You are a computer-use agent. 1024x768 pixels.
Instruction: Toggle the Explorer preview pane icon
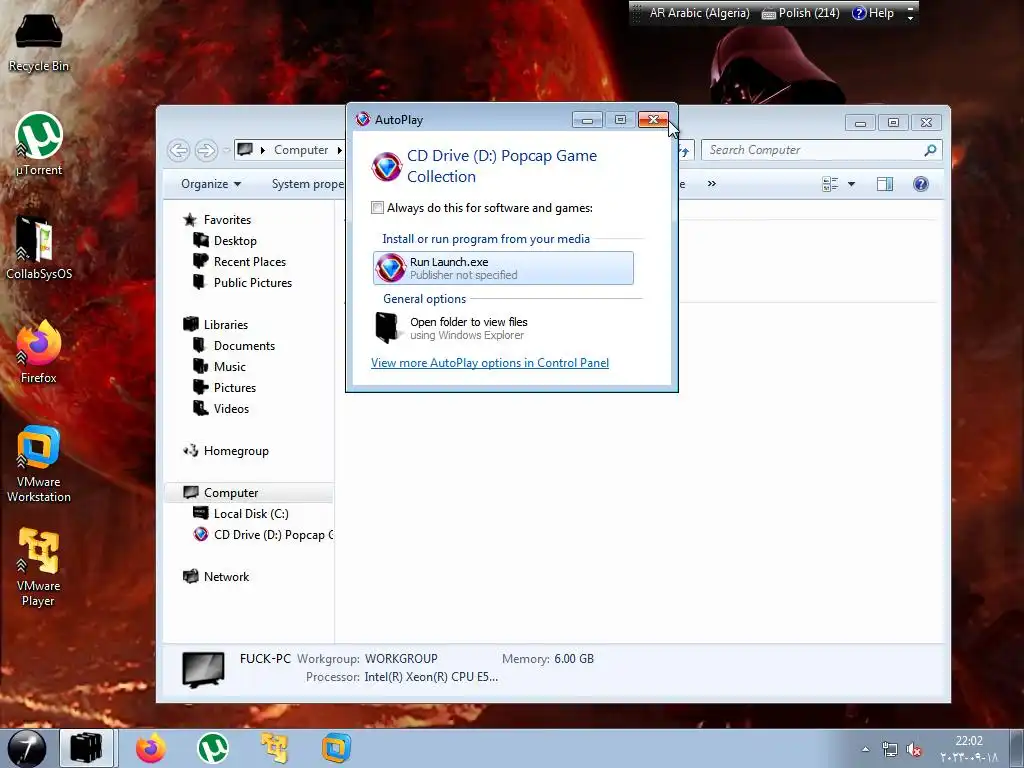[x=885, y=184]
